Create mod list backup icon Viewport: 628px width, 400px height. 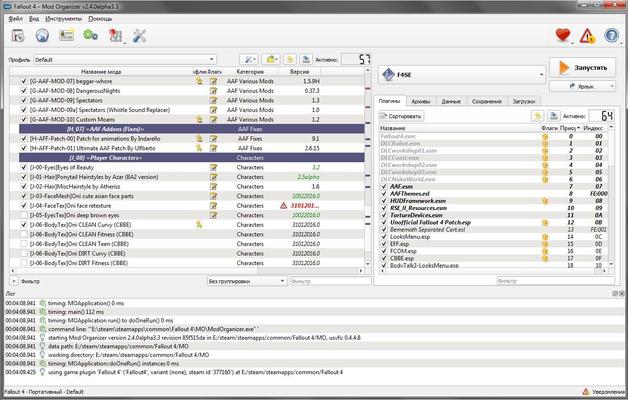pyautogui.click(x=306, y=60)
